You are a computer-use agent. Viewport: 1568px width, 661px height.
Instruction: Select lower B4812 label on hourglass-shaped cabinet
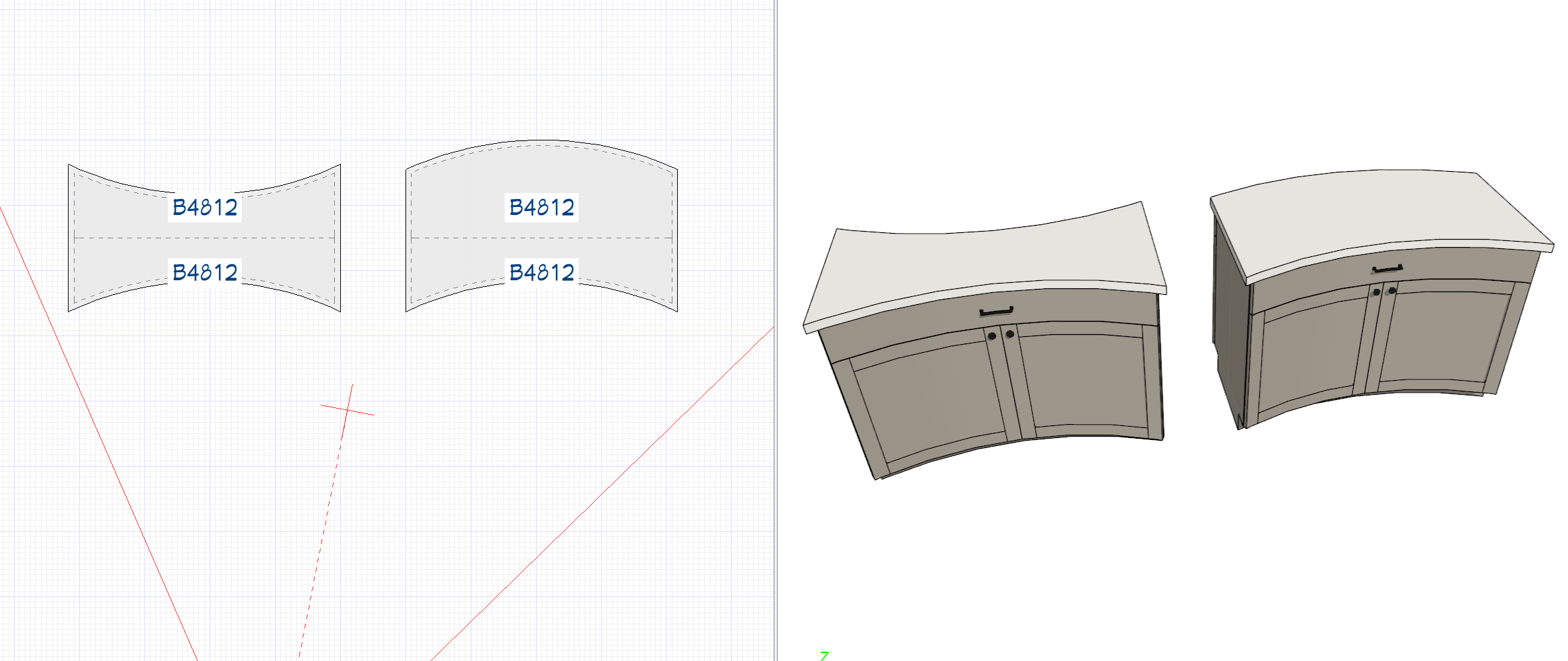coord(204,272)
